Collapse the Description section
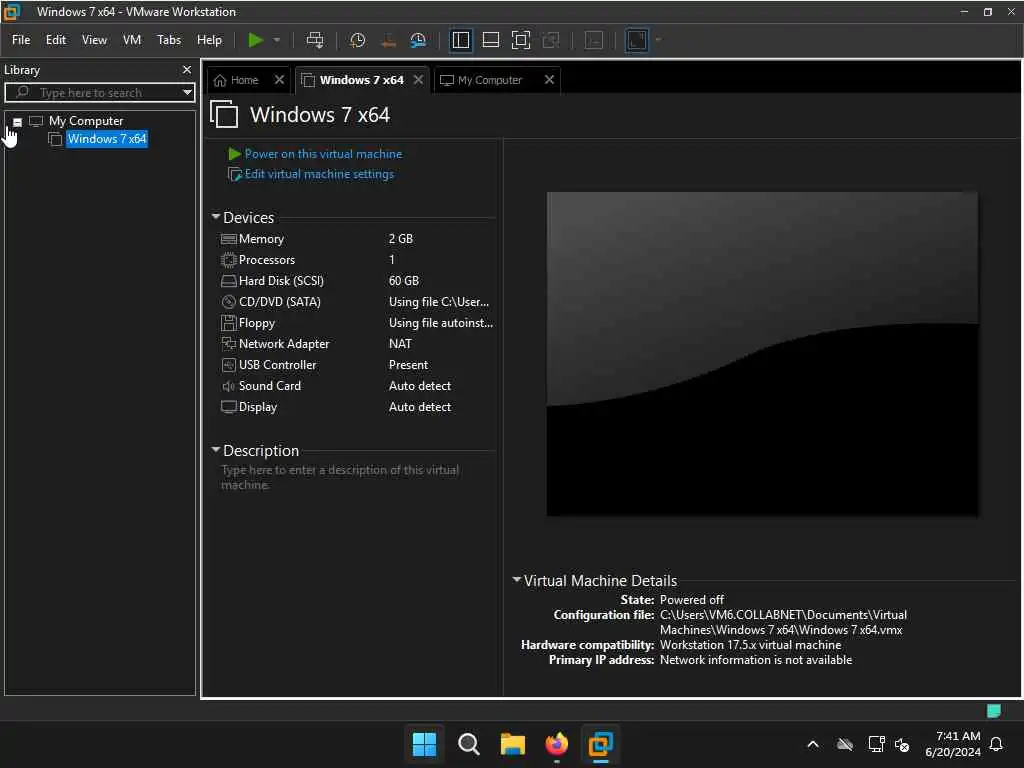 click(216, 449)
